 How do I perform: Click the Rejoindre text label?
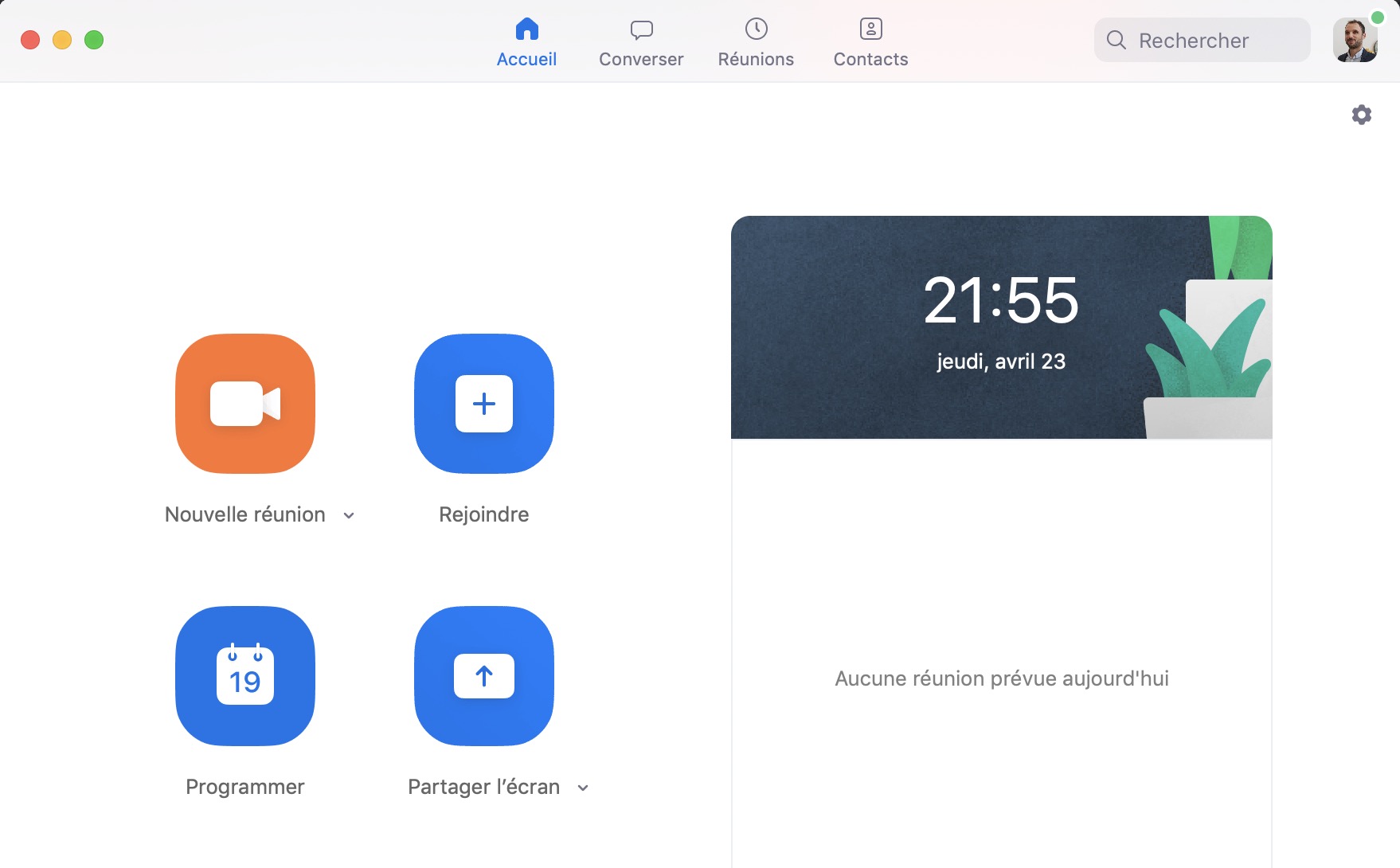(x=484, y=514)
